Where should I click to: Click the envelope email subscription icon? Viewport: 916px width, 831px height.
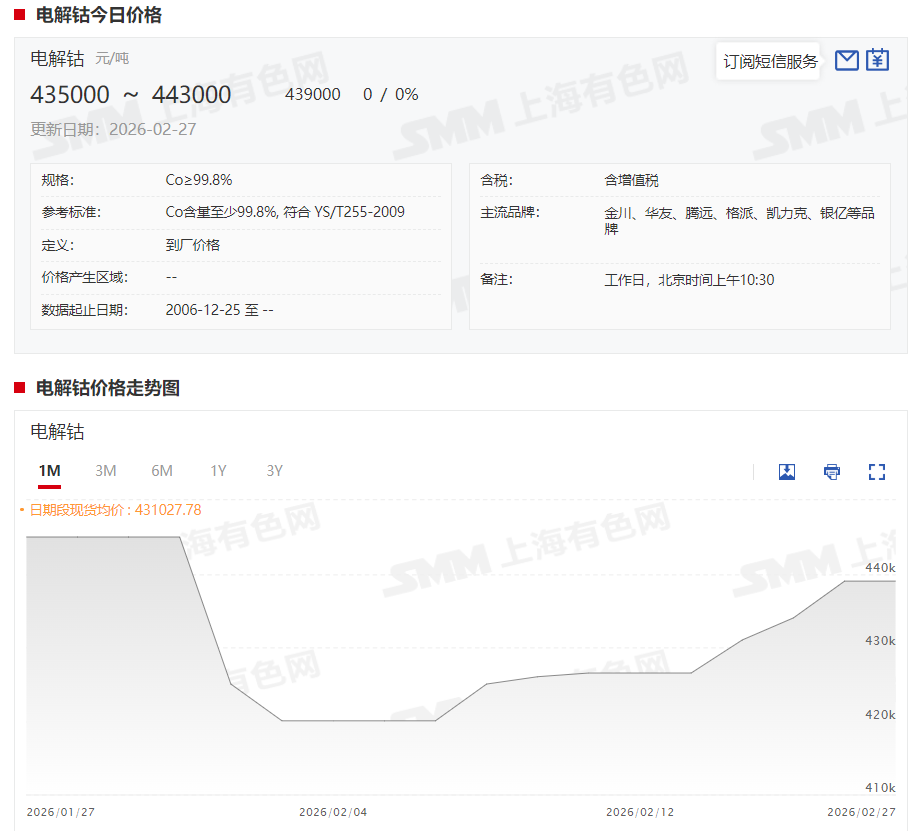pyautogui.click(x=846, y=61)
